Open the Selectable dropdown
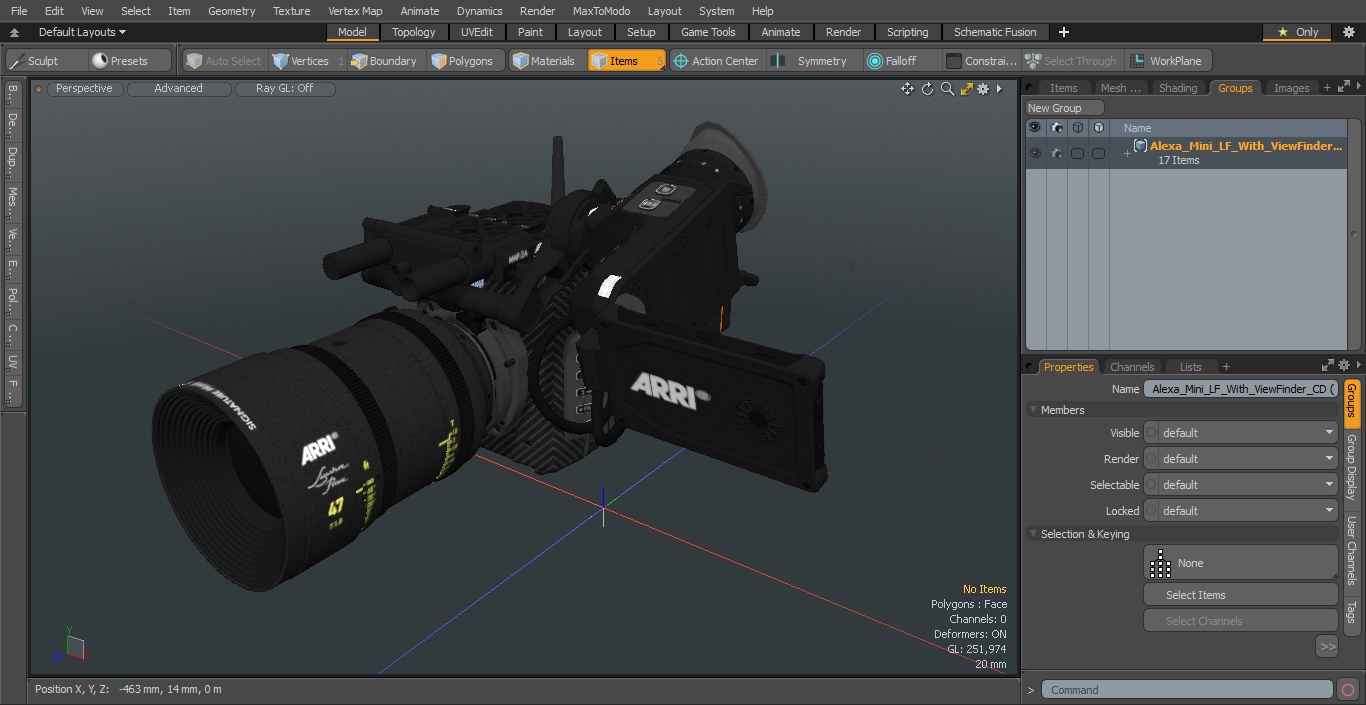Screen dimensions: 1366x705 coord(1241,485)
